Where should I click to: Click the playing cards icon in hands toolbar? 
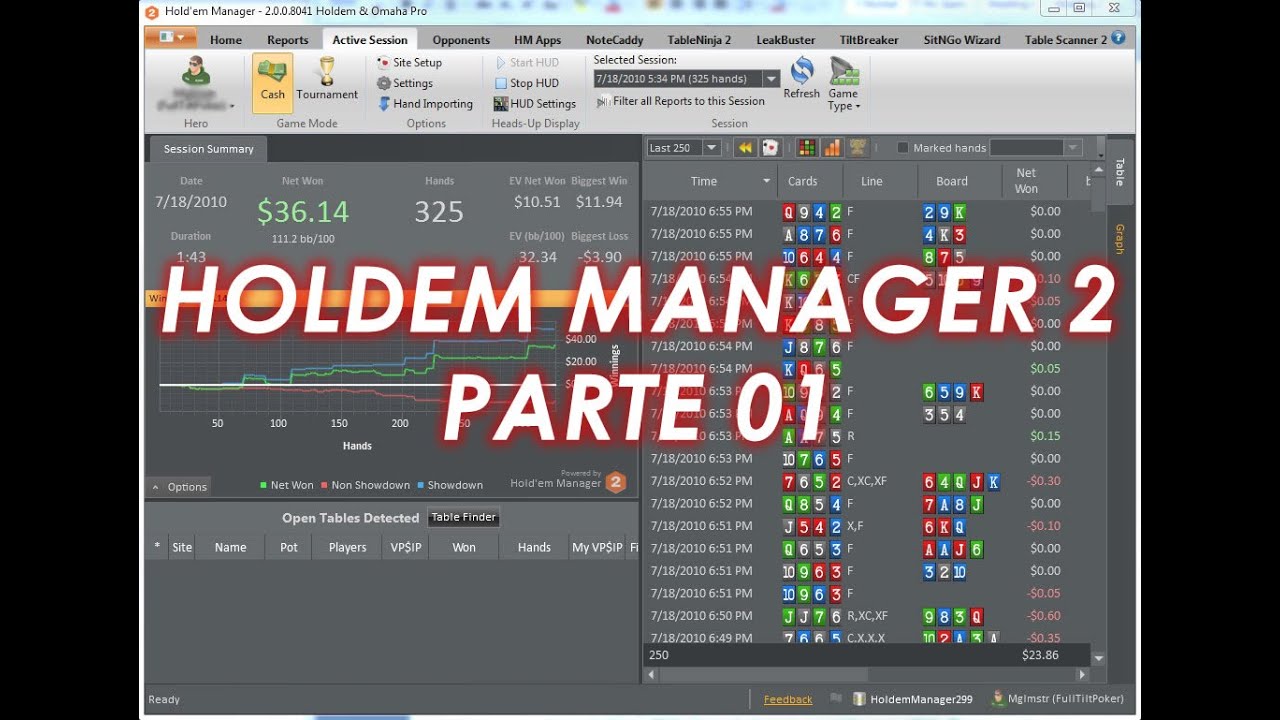pos(770,148)
